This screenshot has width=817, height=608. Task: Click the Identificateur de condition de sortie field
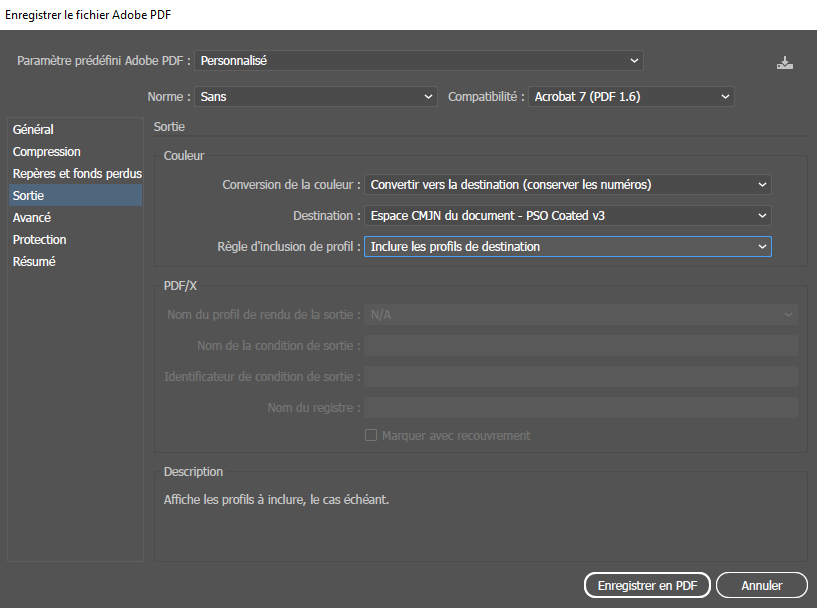pyautogui.click(x=580, y=377)
